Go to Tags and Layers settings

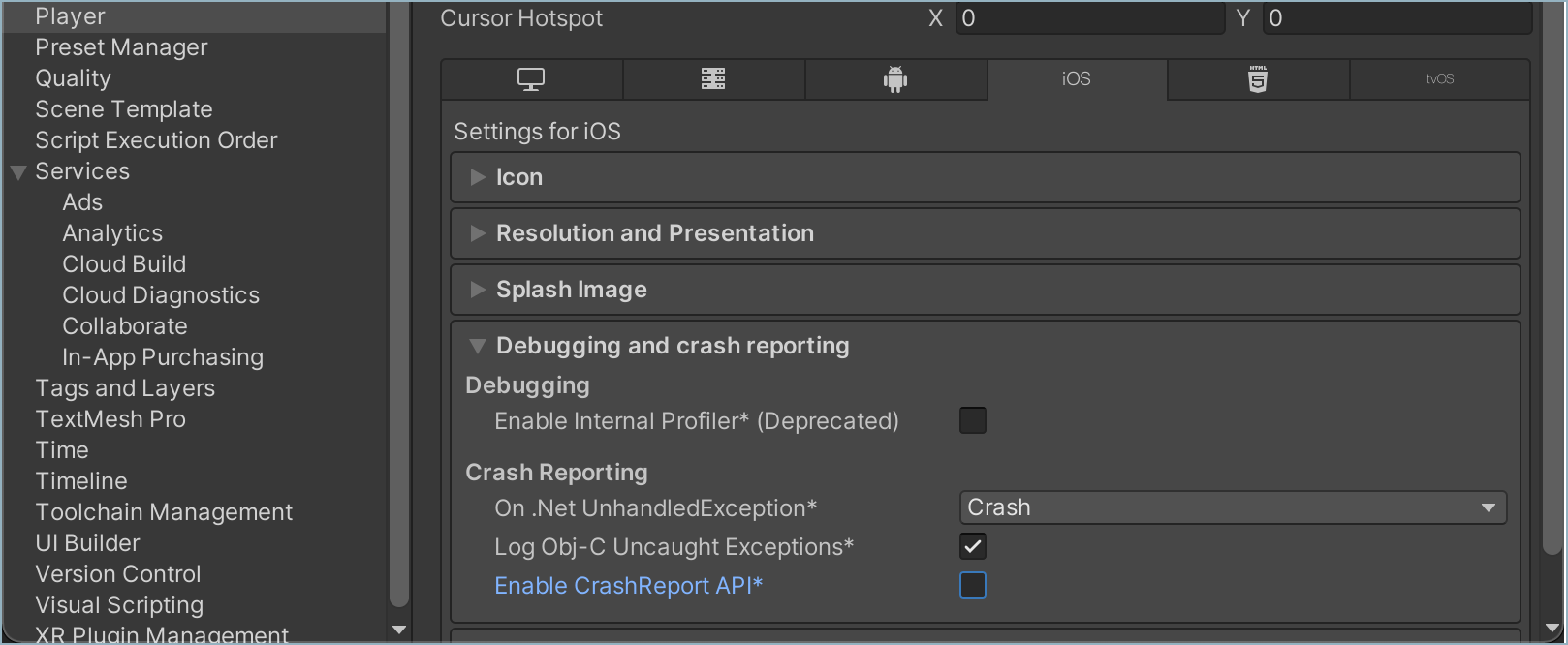[x=125, y=388]
